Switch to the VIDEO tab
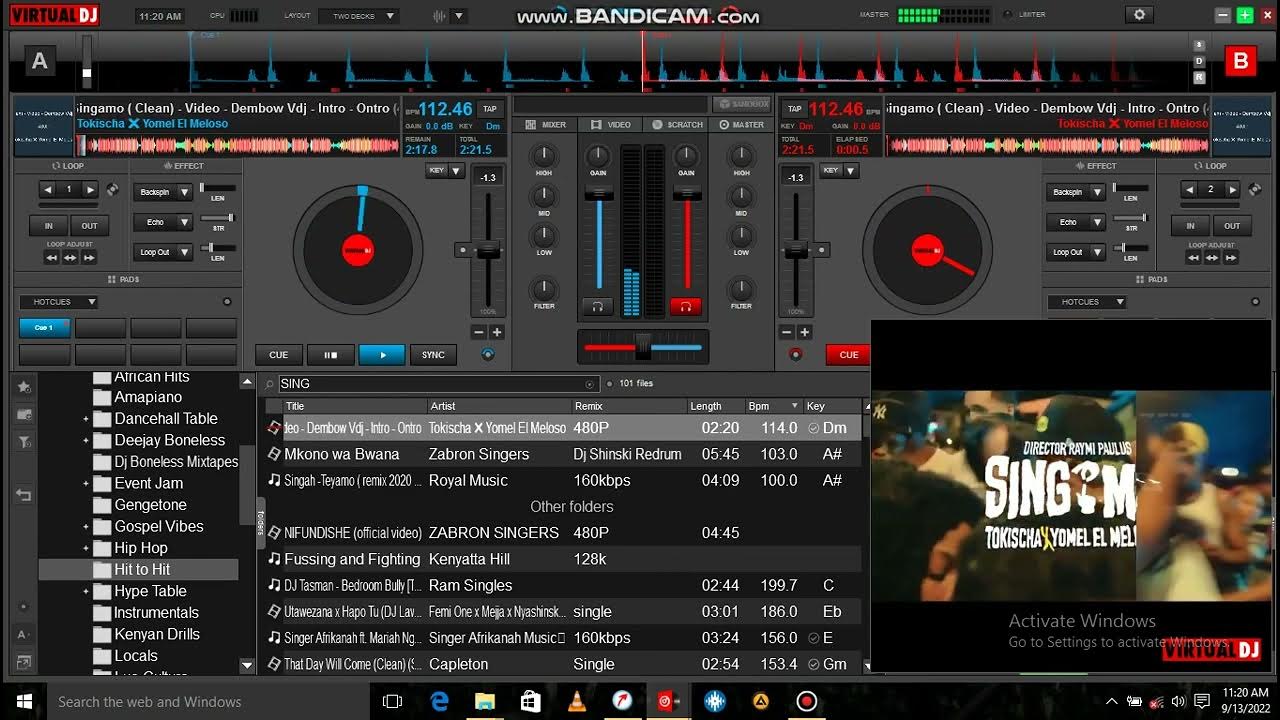This screenshot has height=720, width=1280. [611, 125]
